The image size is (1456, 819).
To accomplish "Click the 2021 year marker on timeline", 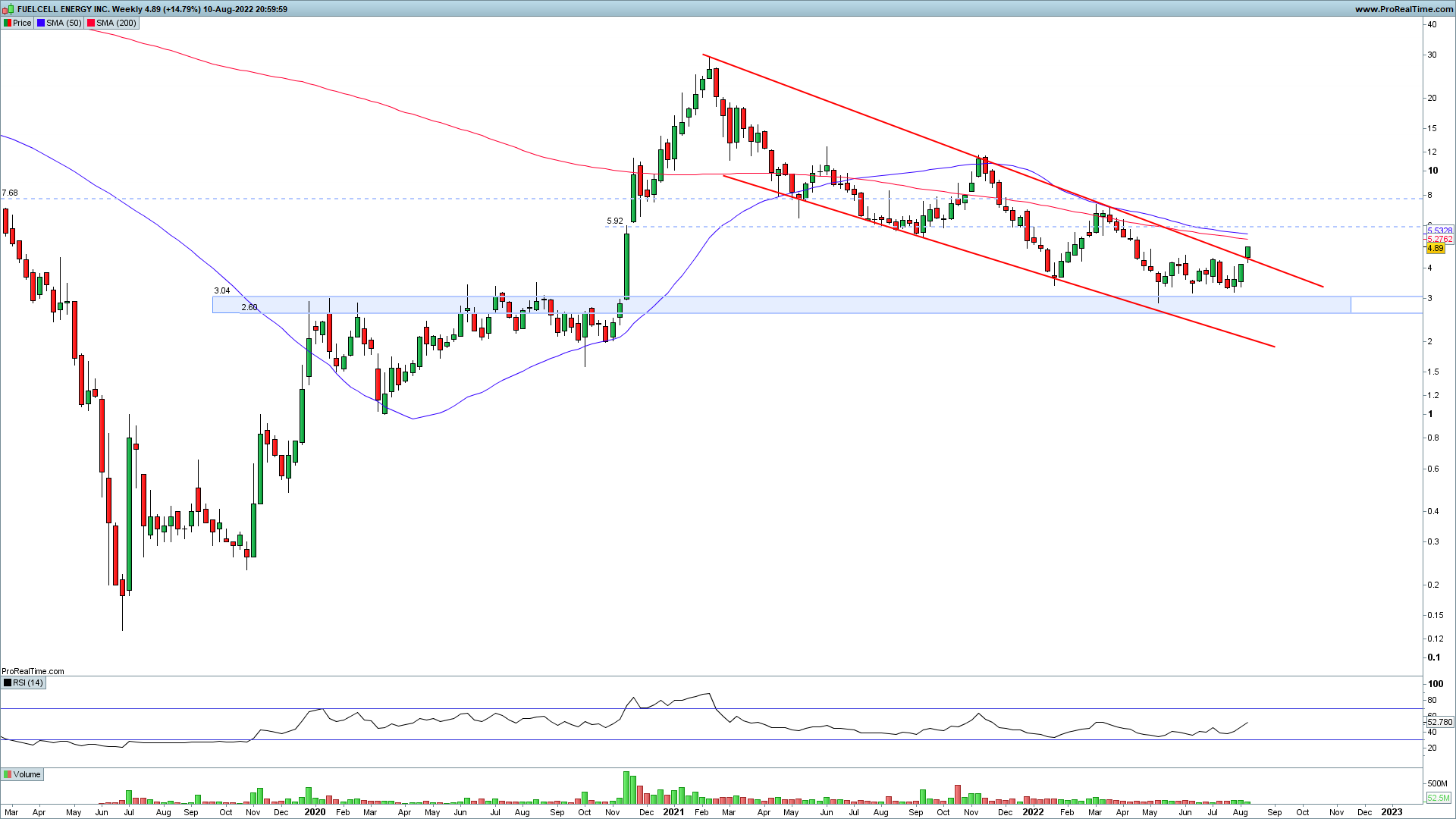I will [x=673, y=812].
